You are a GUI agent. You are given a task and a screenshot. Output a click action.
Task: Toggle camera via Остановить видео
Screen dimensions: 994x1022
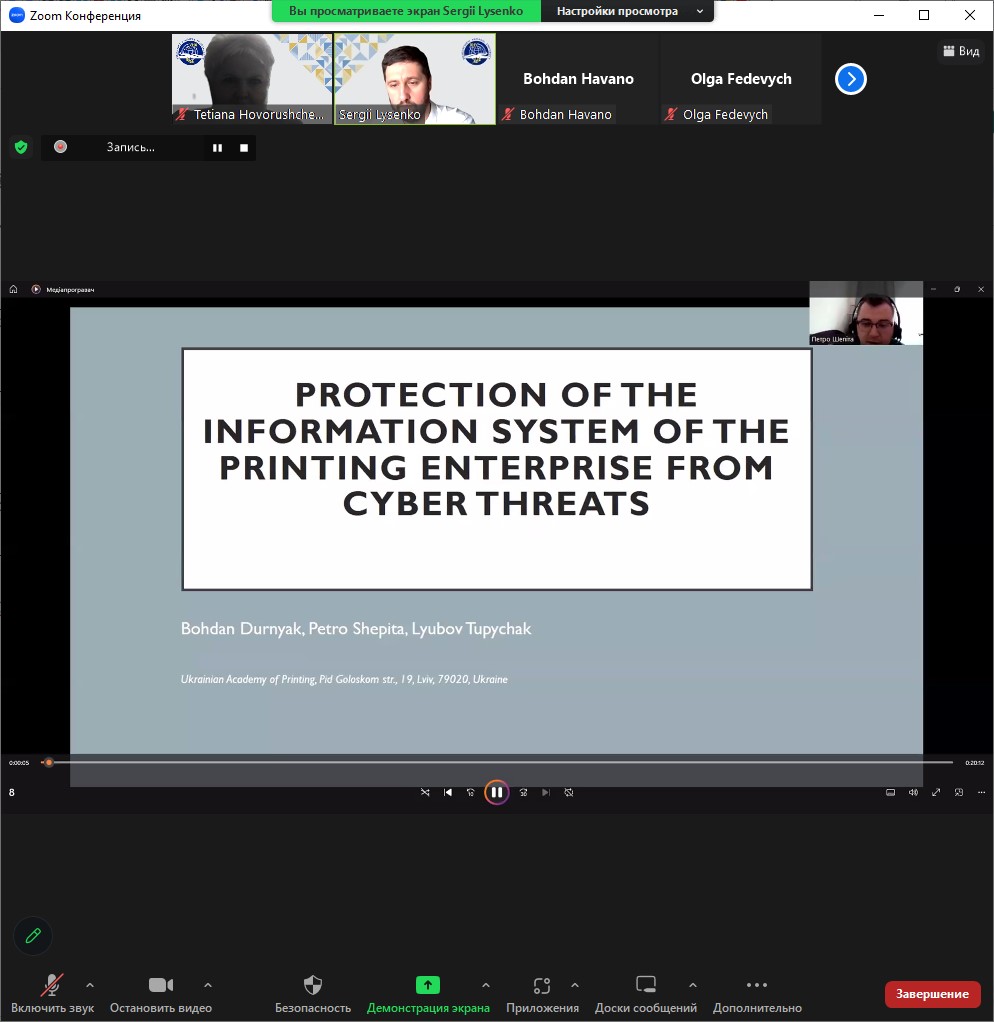click(x=160, y=986)
